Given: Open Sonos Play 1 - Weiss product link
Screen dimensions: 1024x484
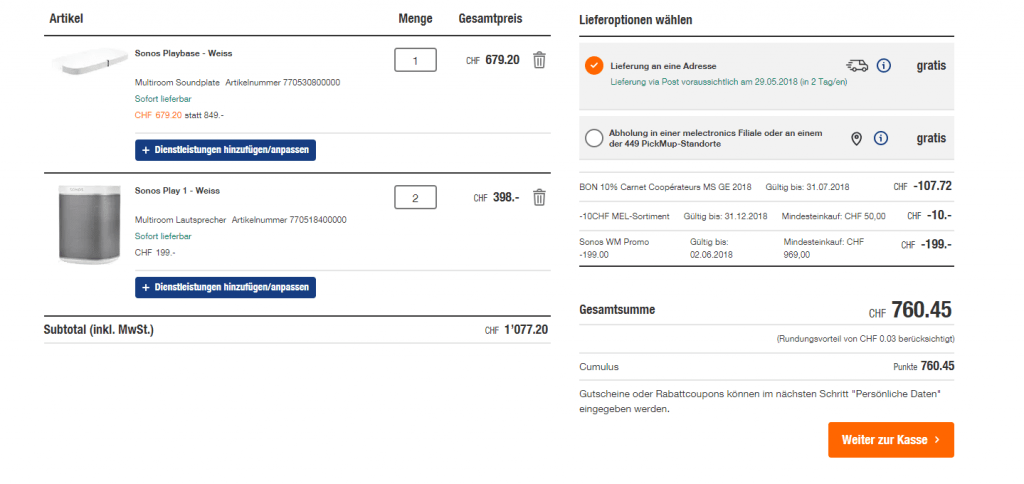Looking at the screenshot, I should 177,190.
